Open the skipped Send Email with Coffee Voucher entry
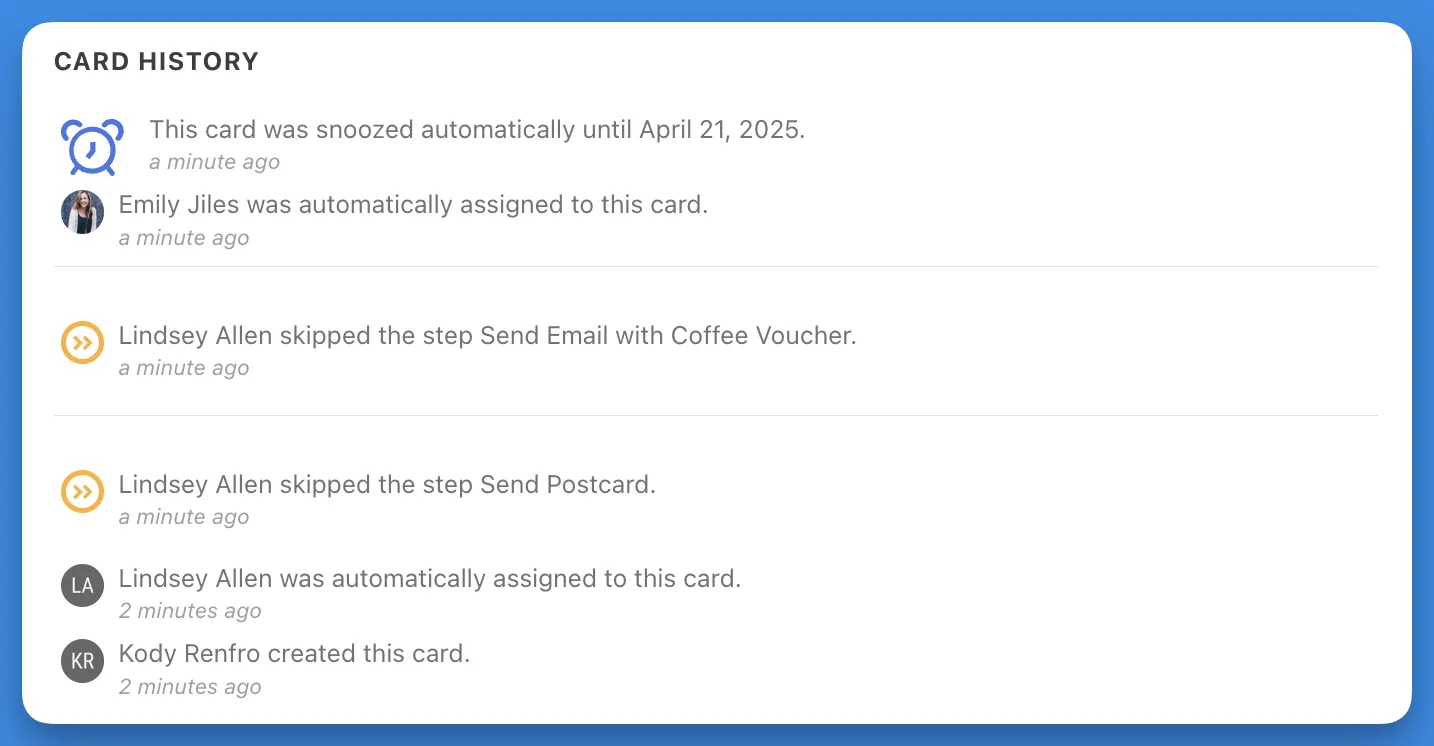Viewport: 1434px width, 746px height. tap(487, 336)
